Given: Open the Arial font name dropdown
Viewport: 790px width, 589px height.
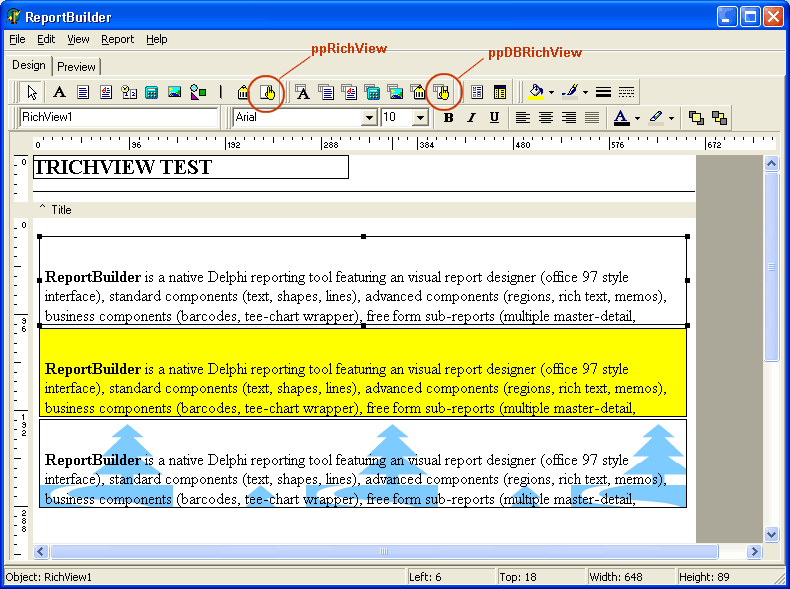Looking at the screenshot, I should [369, 118].
